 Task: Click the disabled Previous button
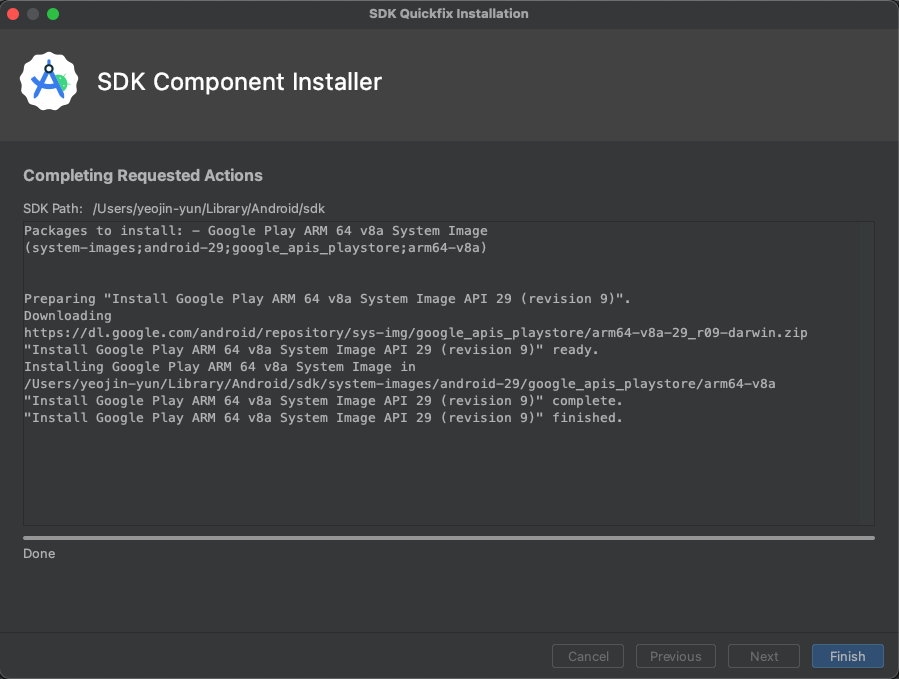675,656
